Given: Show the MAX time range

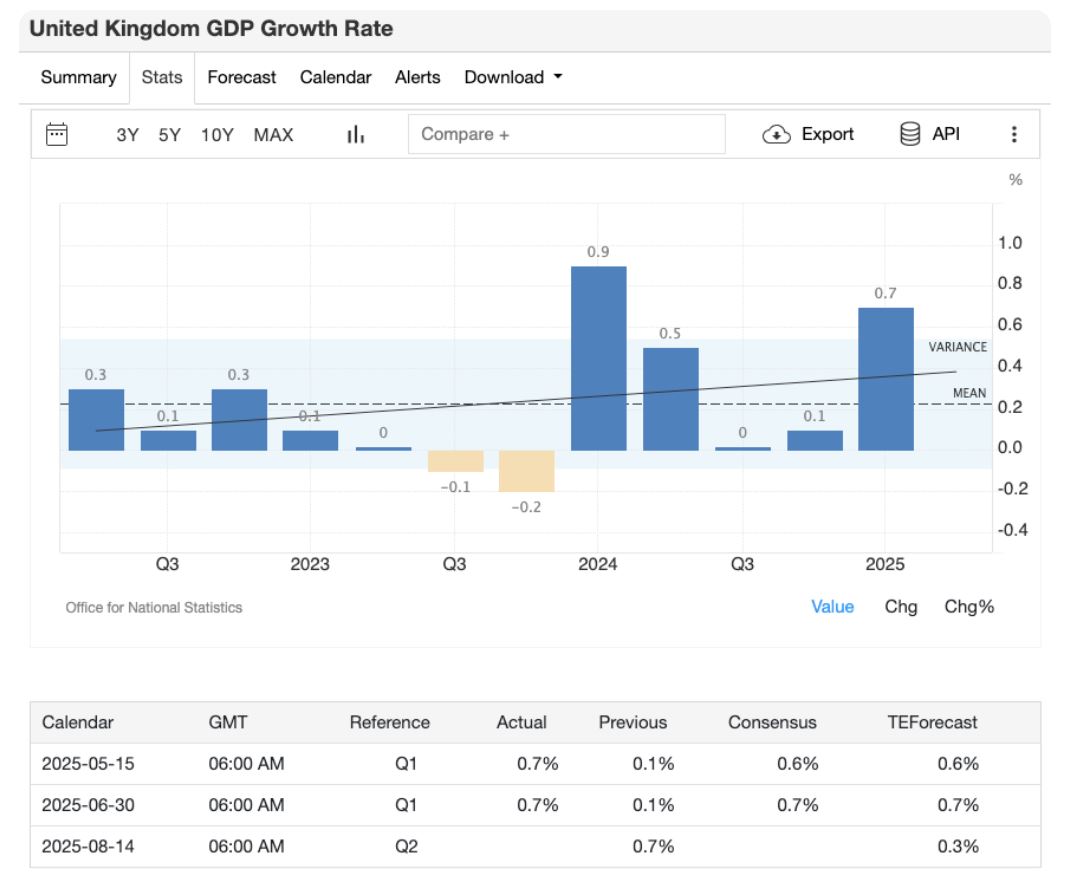Looking at the screenshot, I should [x=273, y=135].
